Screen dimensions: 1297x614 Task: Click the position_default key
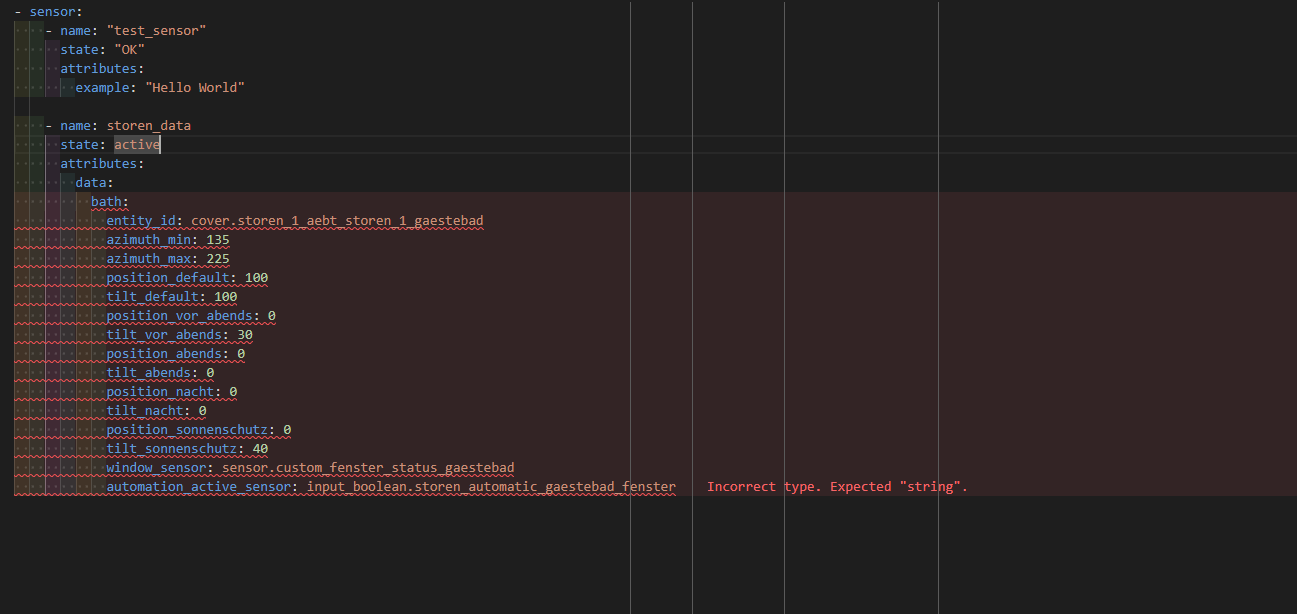[168, 278]
